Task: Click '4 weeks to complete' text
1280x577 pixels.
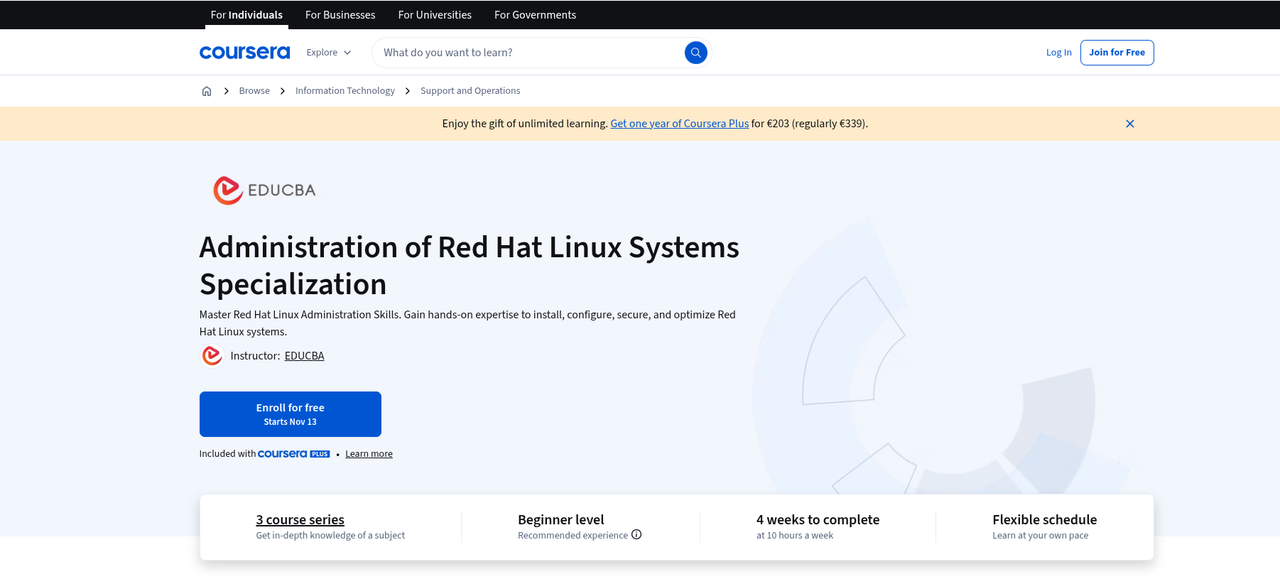Action: pyautogui.click(x=818, y=520)
